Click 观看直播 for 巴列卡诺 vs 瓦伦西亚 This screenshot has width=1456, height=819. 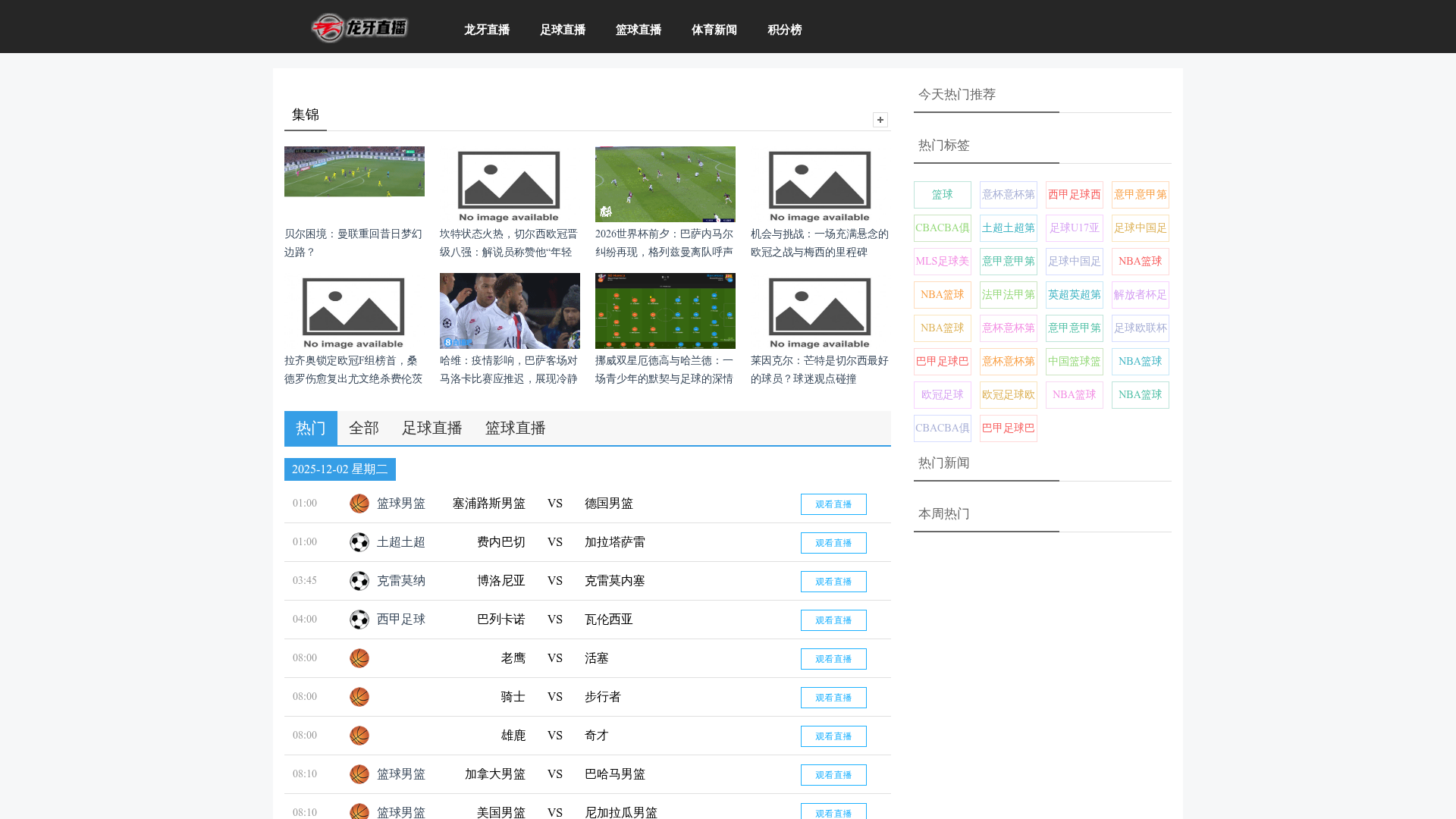833,620
